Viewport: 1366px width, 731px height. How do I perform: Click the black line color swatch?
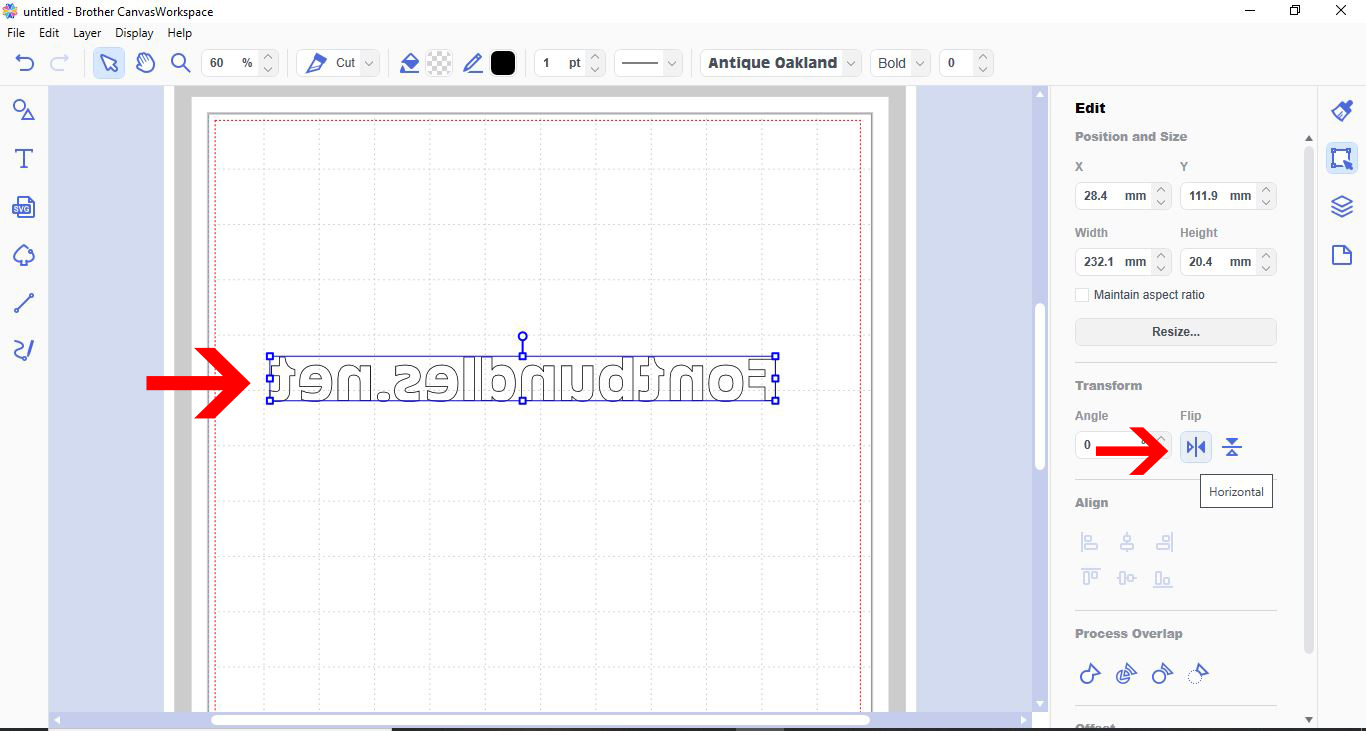click(503, 63)
